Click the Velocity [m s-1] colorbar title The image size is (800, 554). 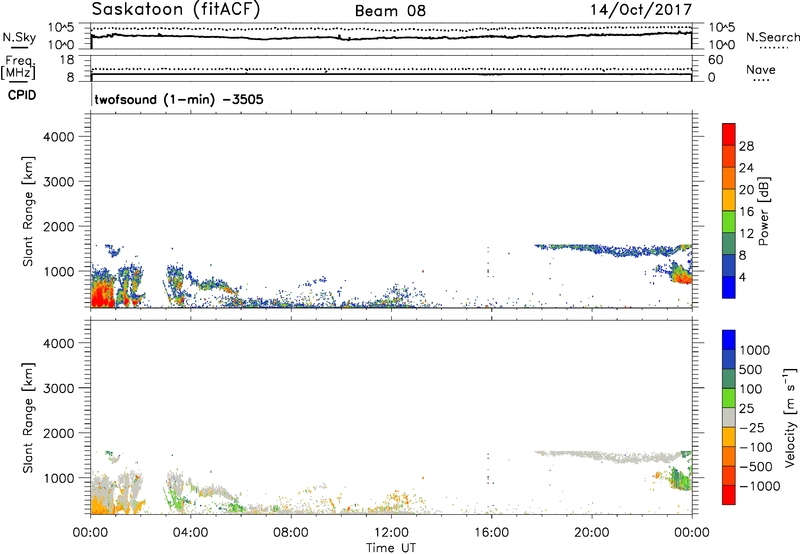pos(790,417)
